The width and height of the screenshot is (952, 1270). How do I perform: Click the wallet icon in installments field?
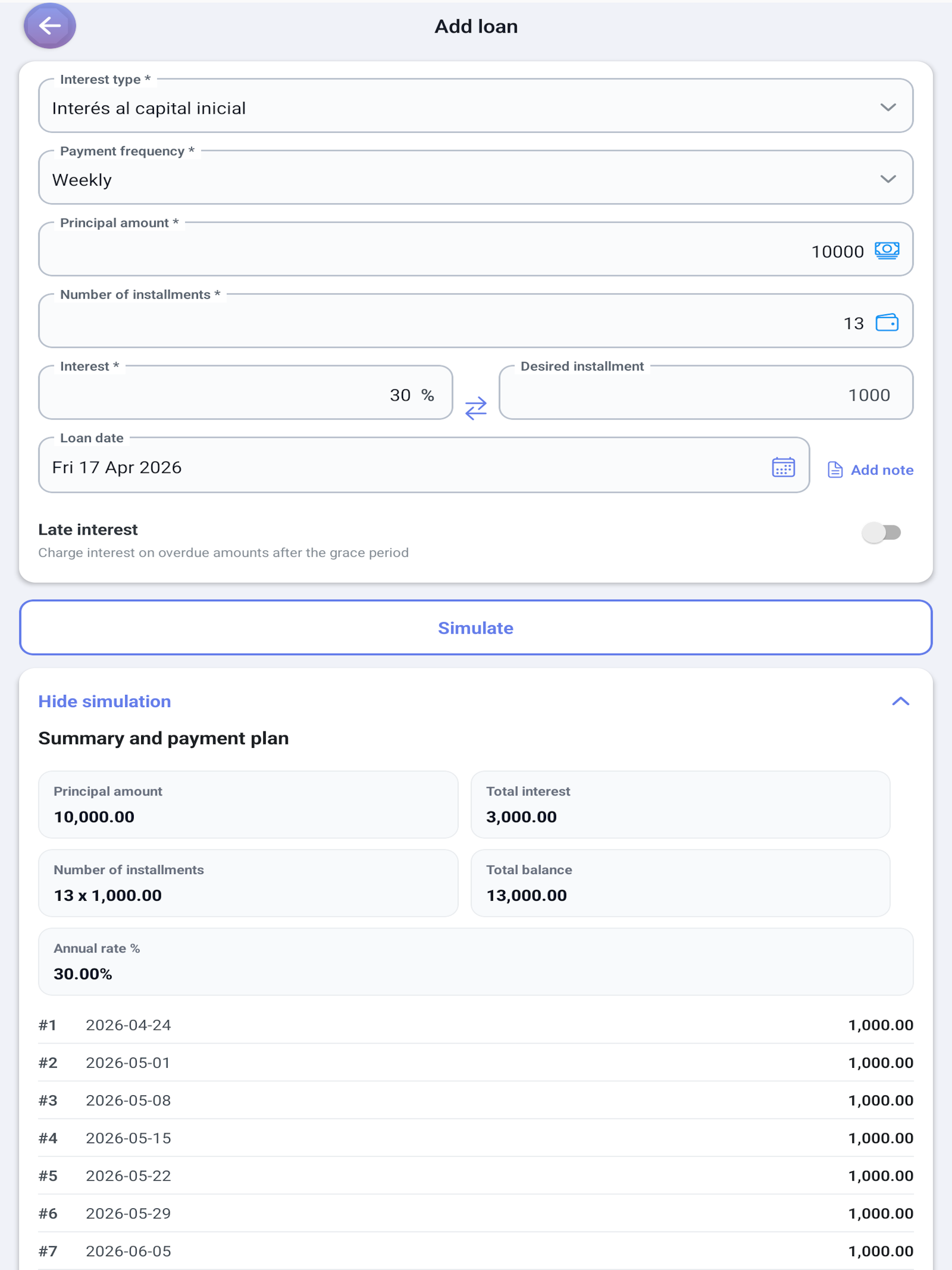(x=887, y=323)
